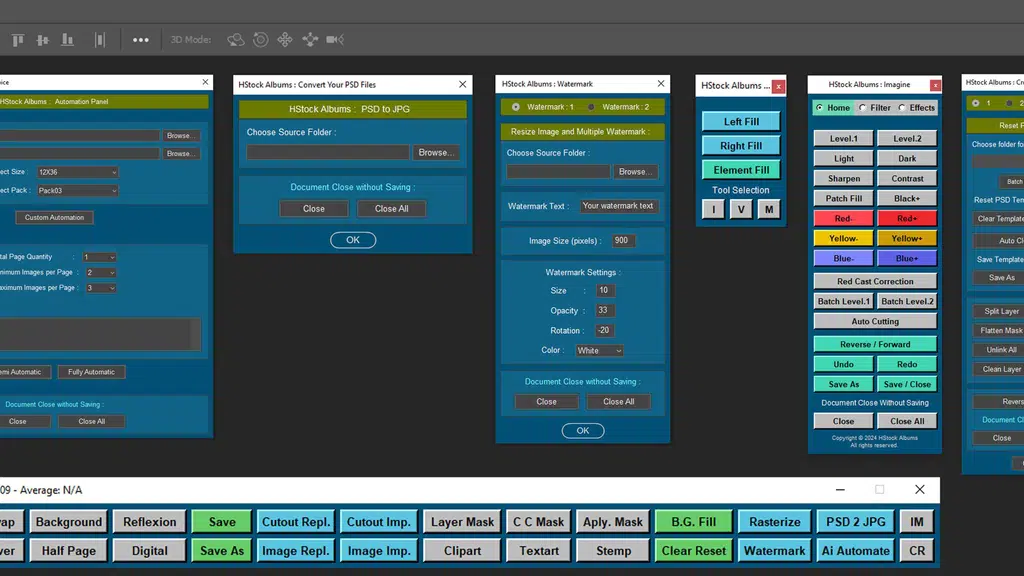Open the Maximum Images per Page dropdown

click(101, 288)
